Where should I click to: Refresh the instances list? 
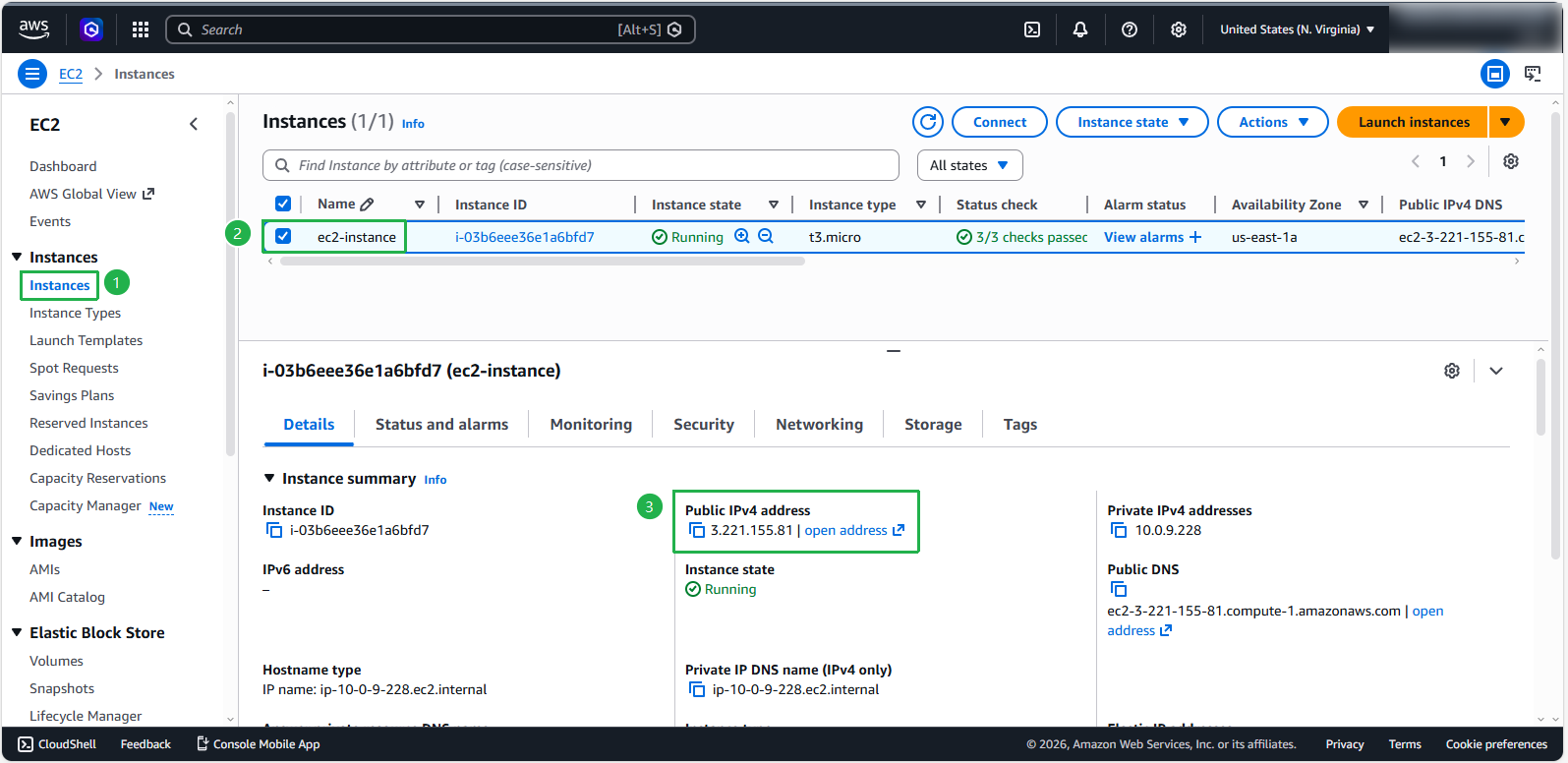pos(928,122)
